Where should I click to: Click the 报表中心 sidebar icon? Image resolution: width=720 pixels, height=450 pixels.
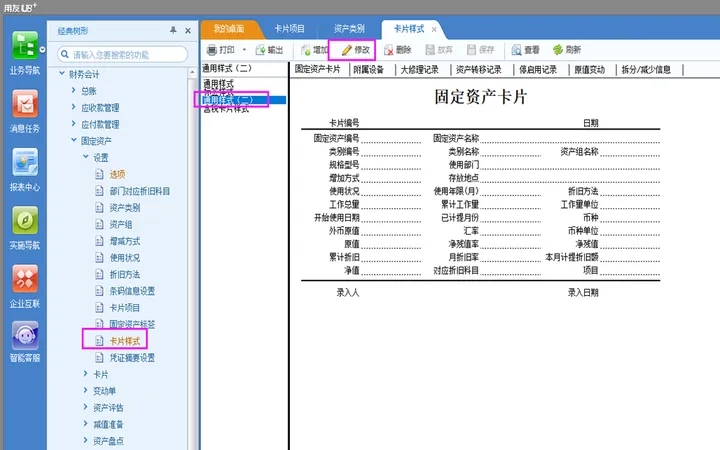tap(24, 167)
